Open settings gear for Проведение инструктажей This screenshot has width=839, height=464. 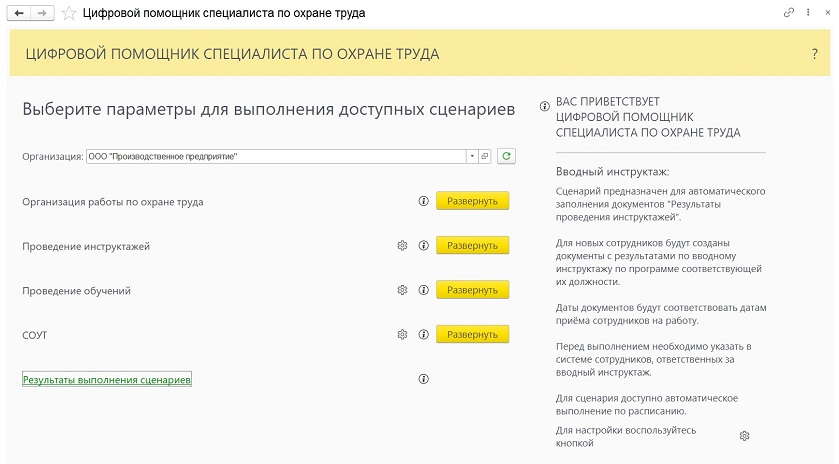402,246
